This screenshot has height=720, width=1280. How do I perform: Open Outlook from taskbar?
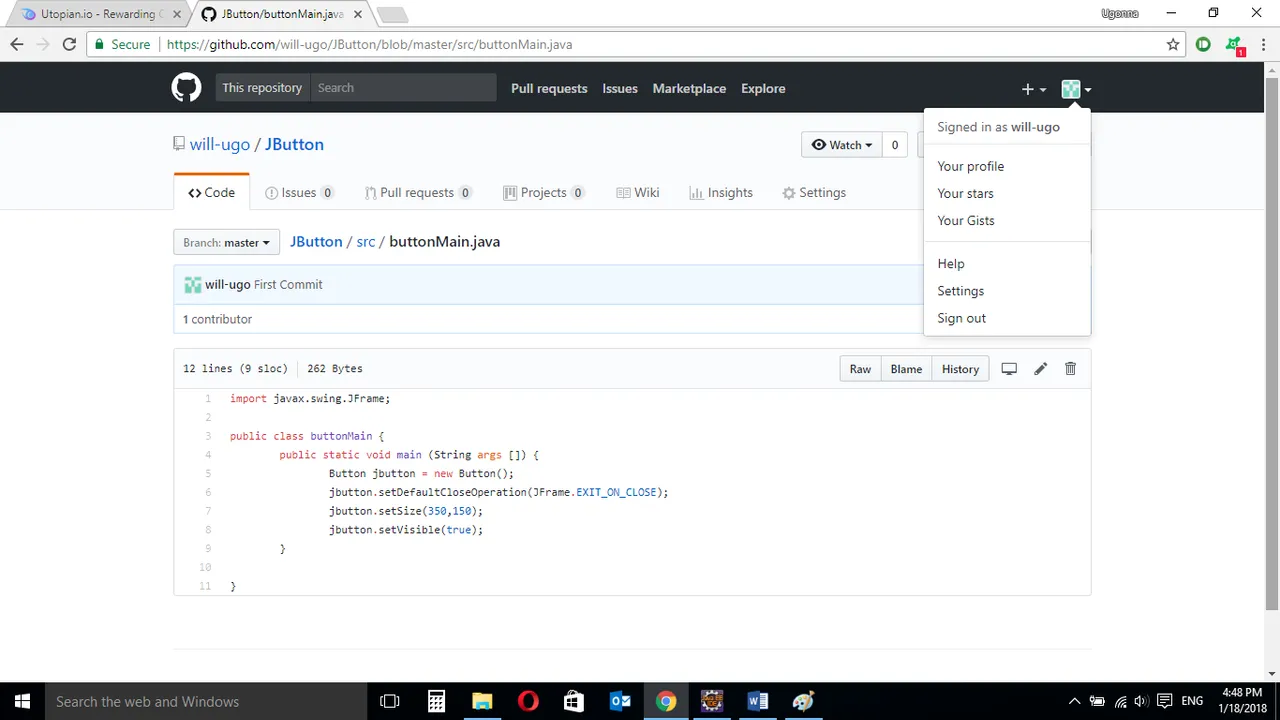(x=620, y=701)
